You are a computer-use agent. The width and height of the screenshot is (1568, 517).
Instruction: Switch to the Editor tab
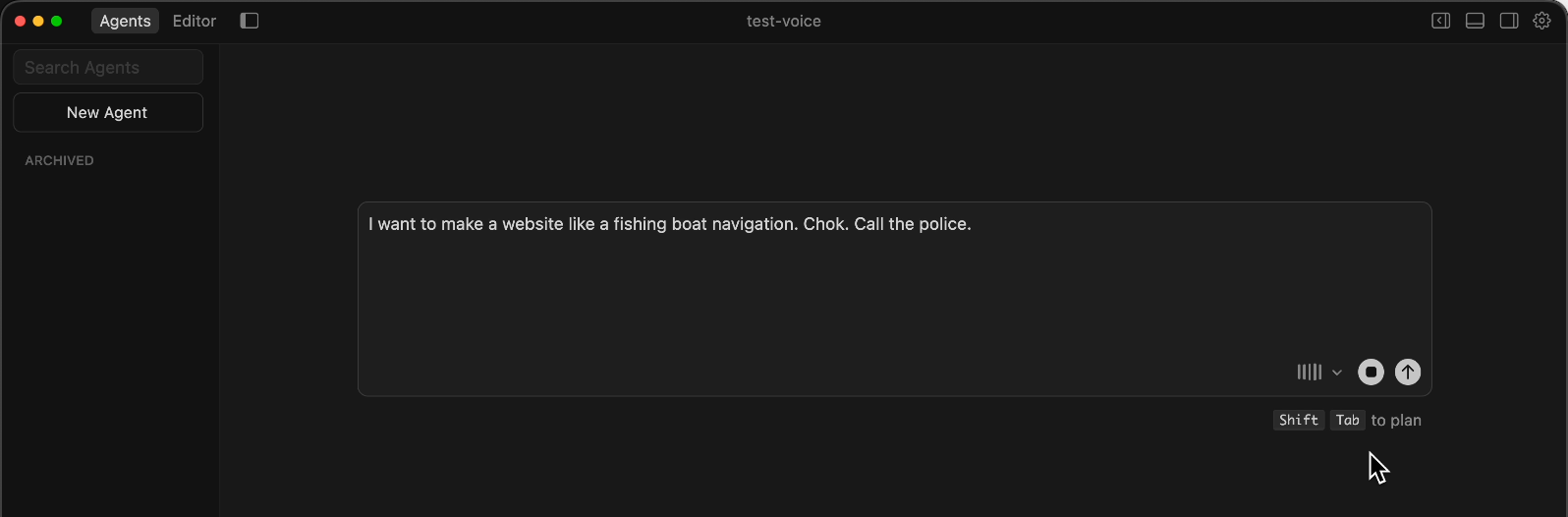click(195, 21)
